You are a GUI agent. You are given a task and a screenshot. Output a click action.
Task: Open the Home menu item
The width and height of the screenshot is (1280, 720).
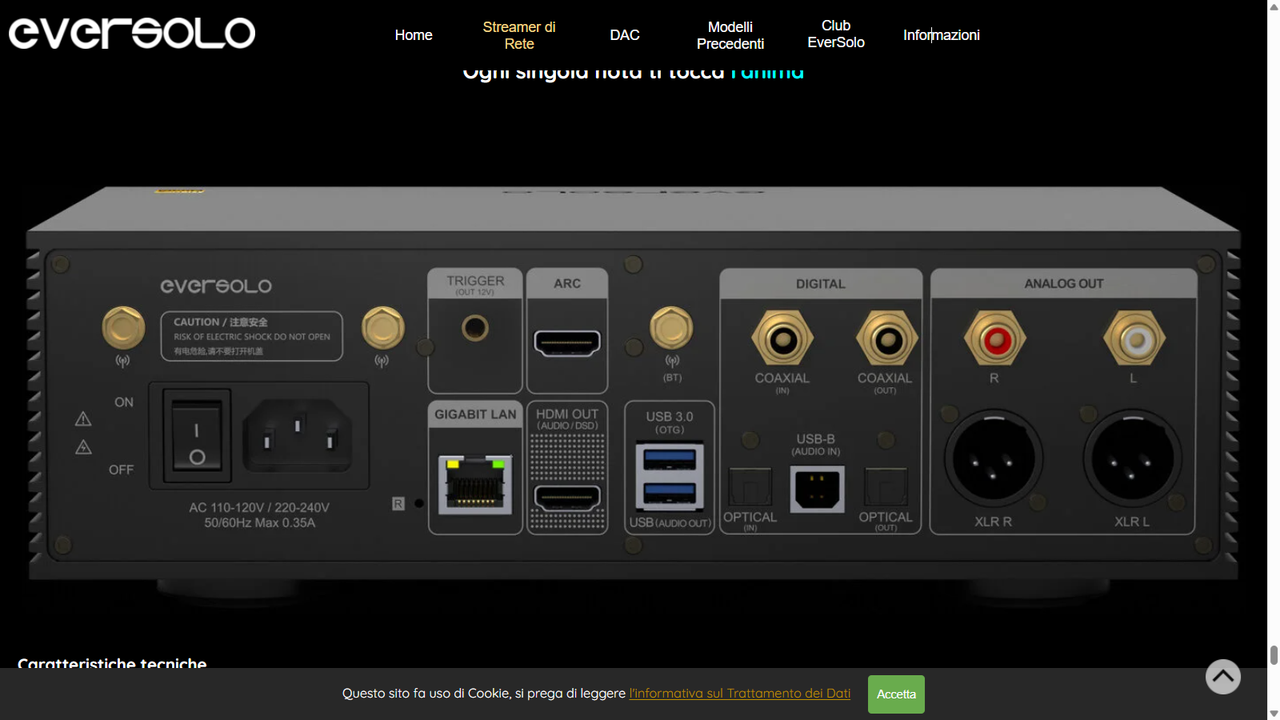413,35
